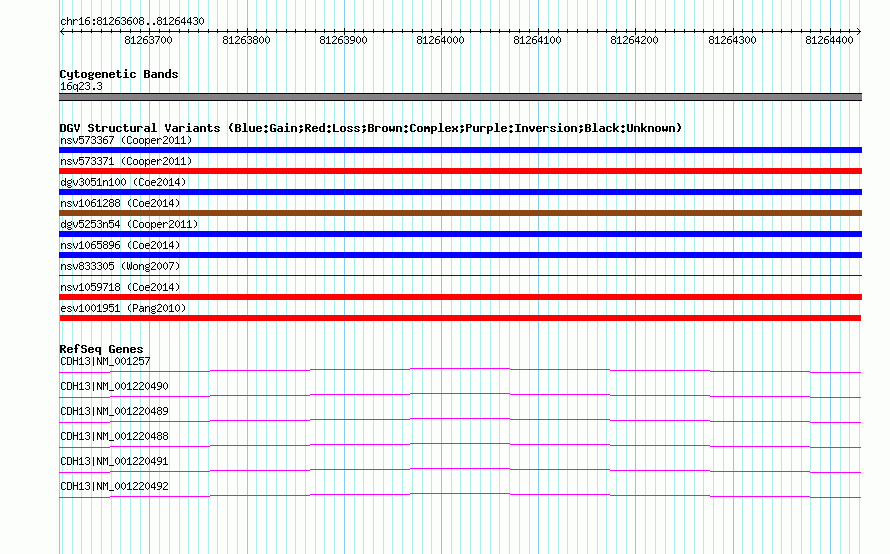Screen dimensions: 890x554
Task: Open the CDH13|NM_001220490 transcript label
Action: point(114,387)
